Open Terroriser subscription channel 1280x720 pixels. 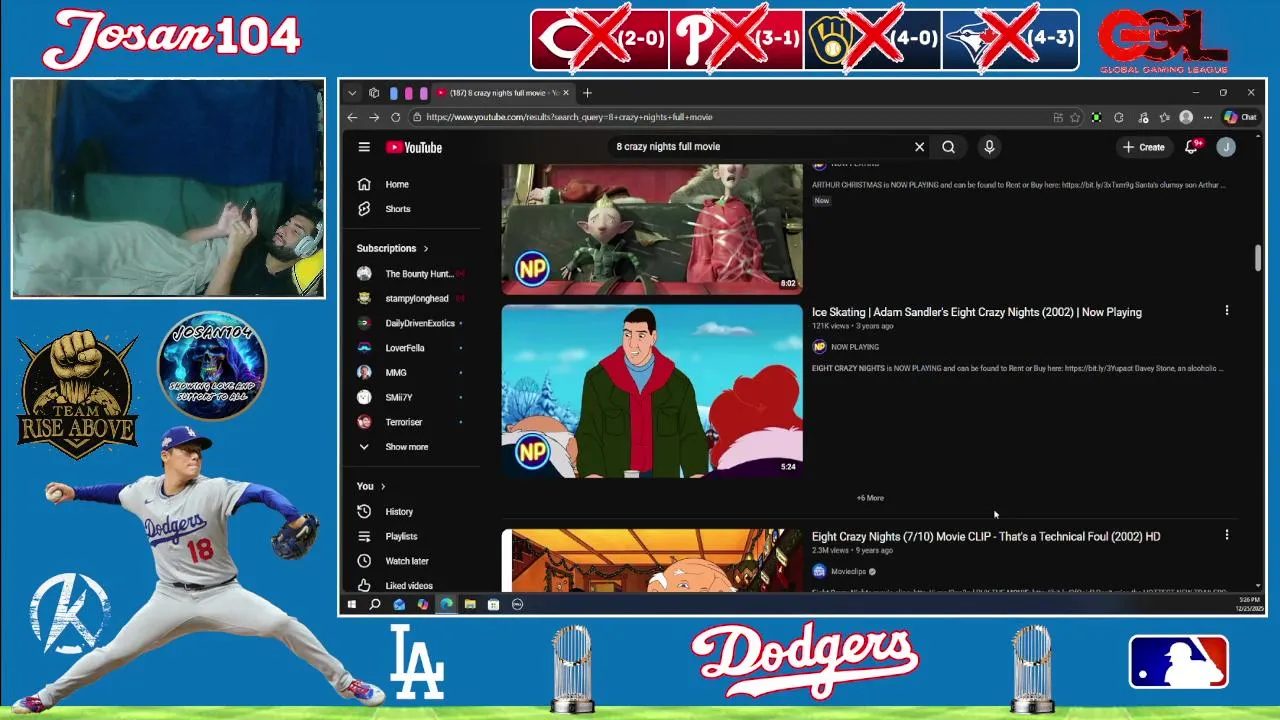coord(412,422)
